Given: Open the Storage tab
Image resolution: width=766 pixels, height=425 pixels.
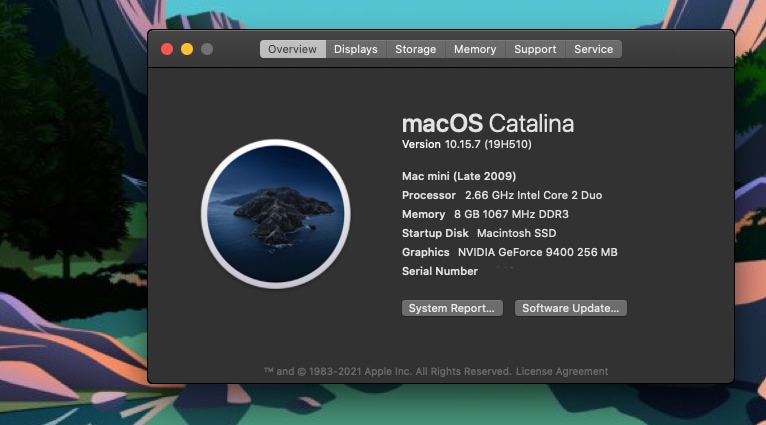Looking at the screenshot, I should click(x=416, y=49).
